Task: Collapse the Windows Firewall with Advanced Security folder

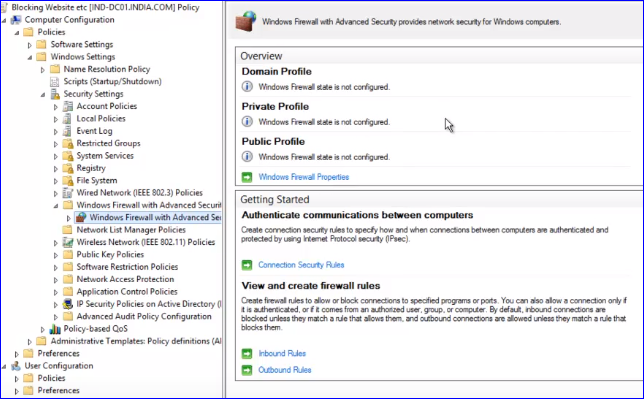Action: point(56,205)
